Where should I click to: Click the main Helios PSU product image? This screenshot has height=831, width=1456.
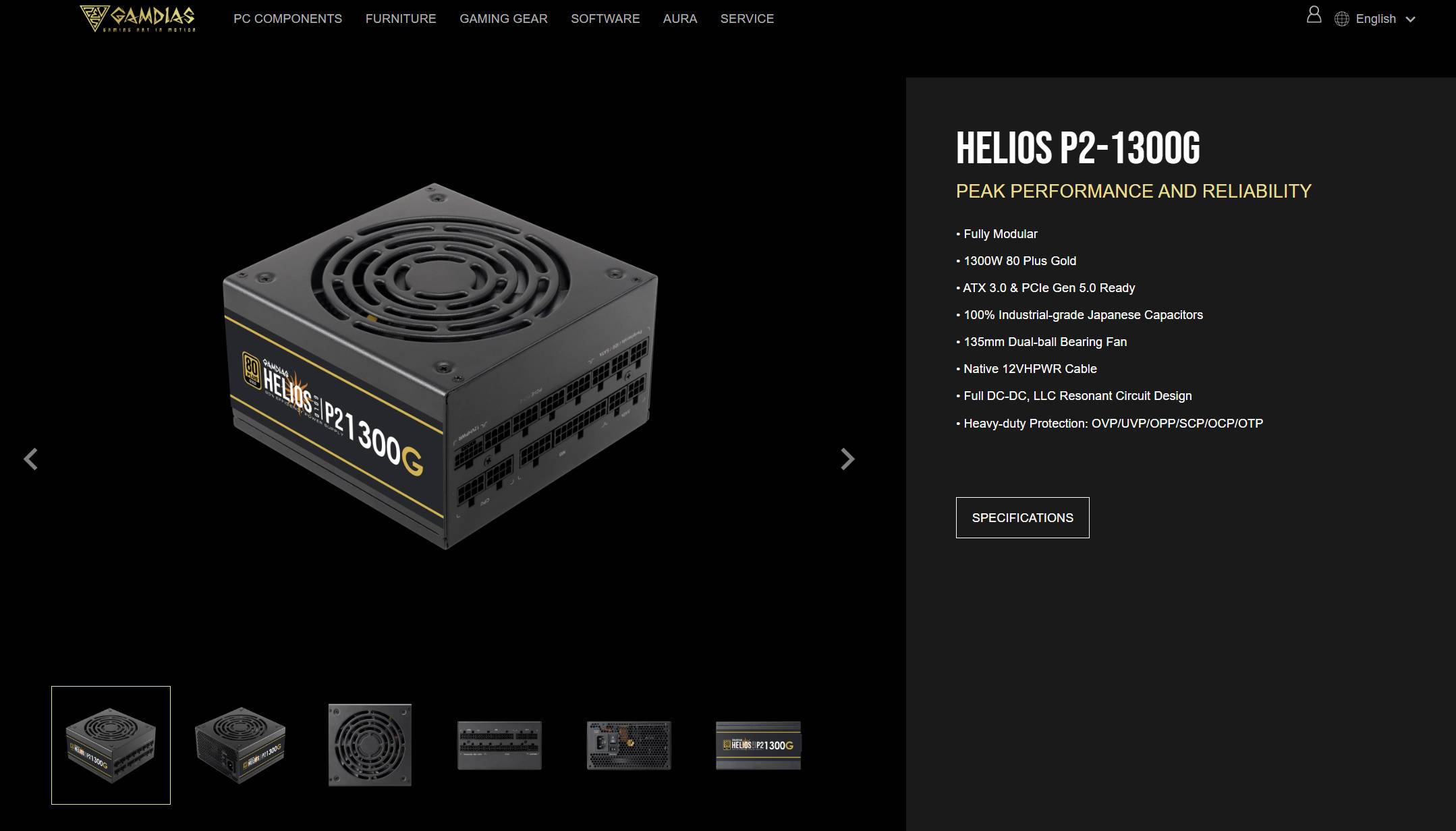[x=440, y=366]
